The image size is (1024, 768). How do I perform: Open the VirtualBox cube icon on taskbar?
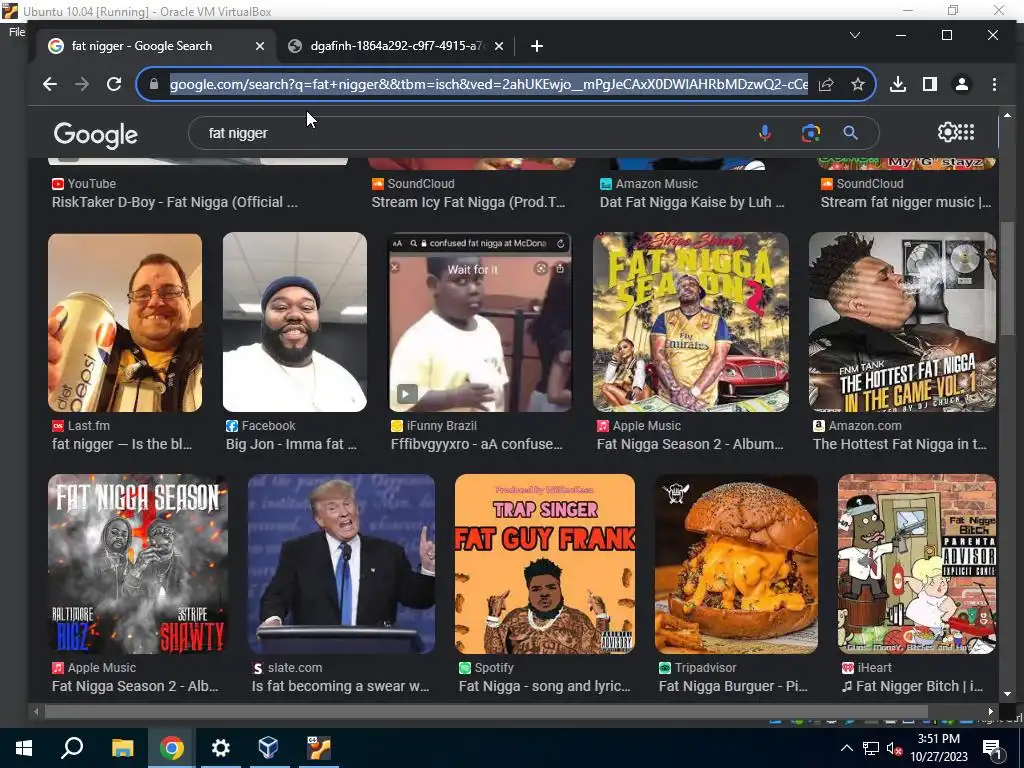click(269, 748)
